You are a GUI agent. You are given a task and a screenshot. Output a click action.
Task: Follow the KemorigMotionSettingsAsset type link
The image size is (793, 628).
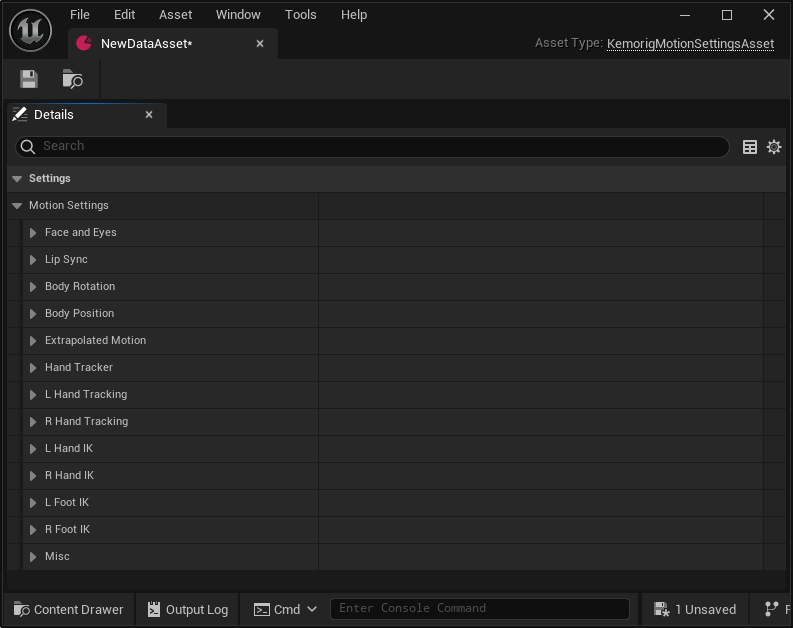[x=690, y=44]
